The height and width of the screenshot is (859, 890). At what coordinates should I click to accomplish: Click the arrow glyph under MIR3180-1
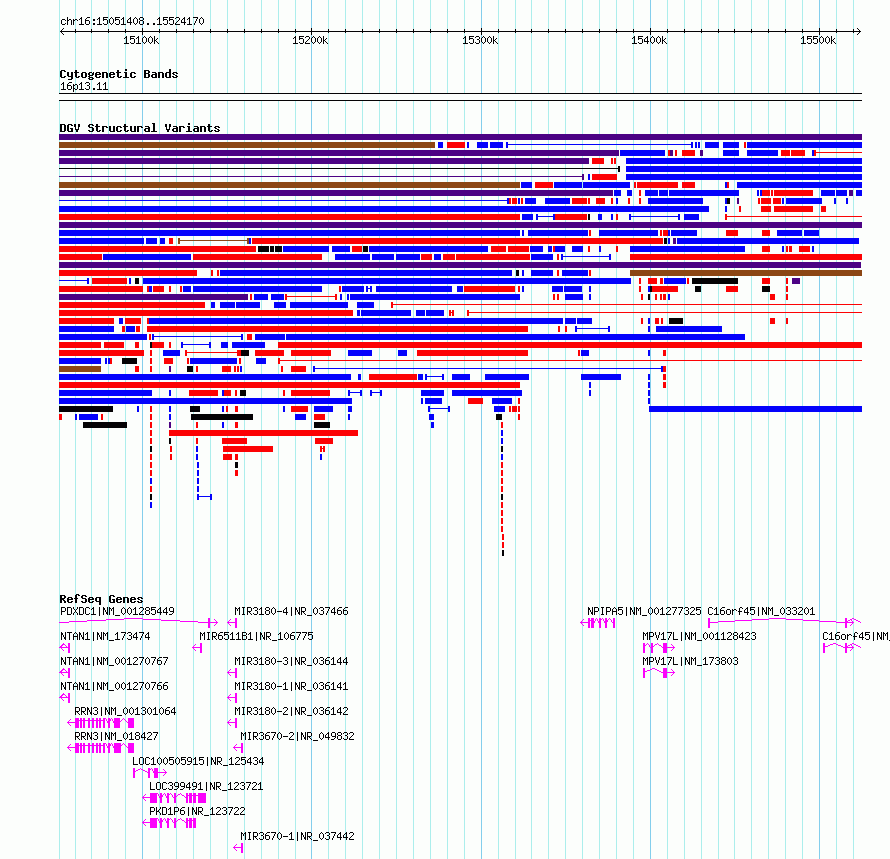point(232,698)
